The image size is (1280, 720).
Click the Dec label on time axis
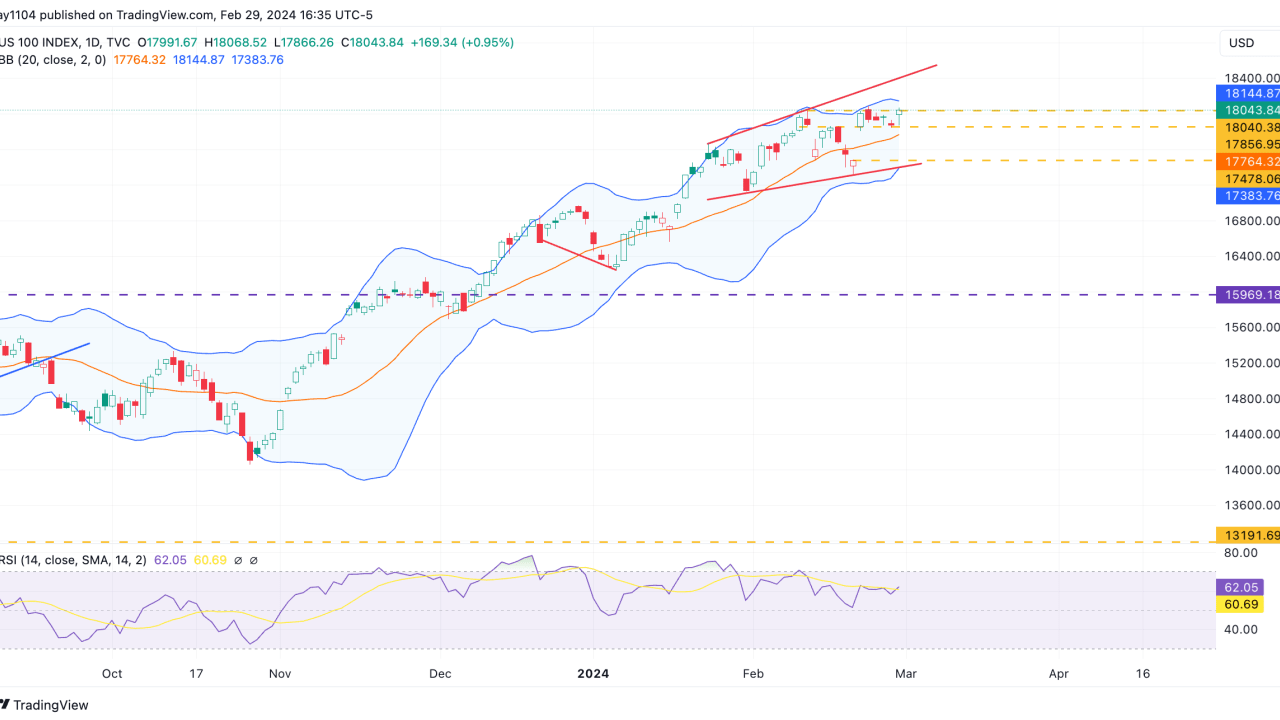click(439, 673)
